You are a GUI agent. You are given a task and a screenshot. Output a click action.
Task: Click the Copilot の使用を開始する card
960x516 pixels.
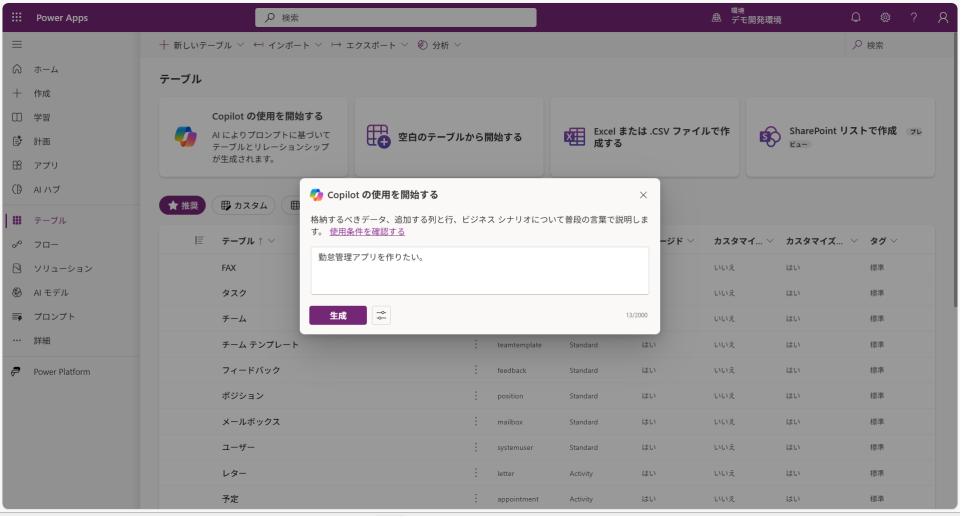click(253, 137)
